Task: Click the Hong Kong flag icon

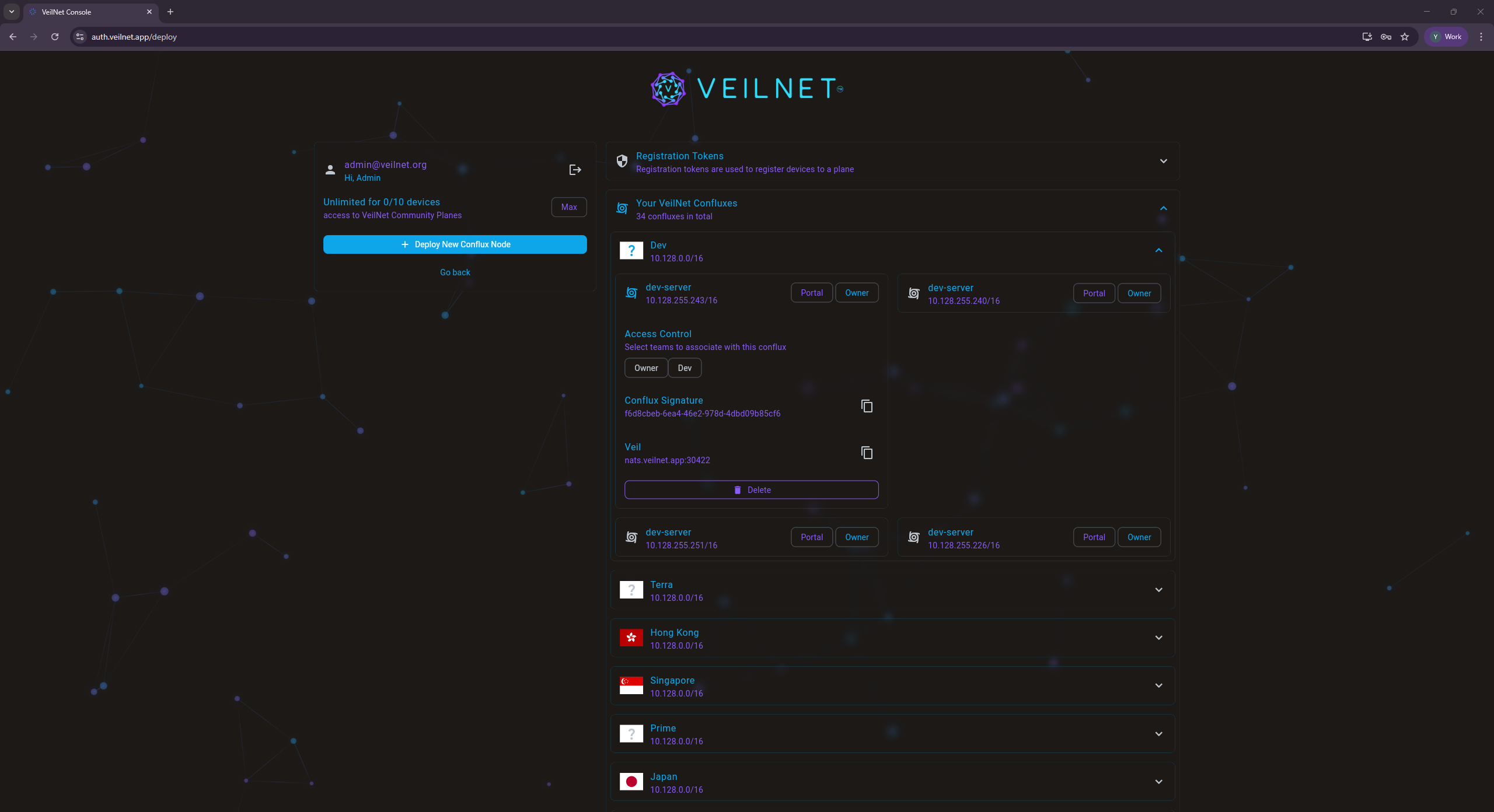Action: (x=631, y=638)
